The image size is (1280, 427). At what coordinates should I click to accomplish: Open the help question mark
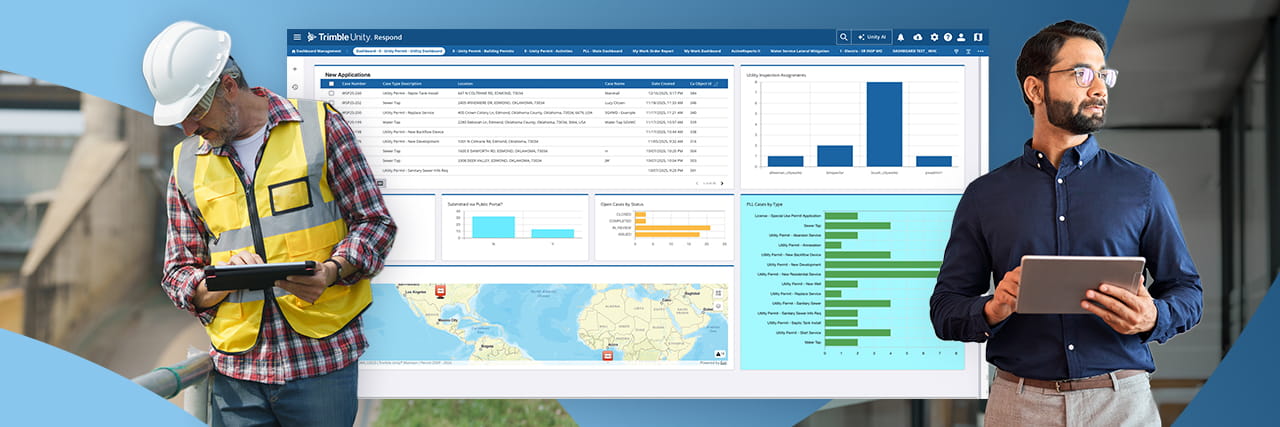click(948, 37)
